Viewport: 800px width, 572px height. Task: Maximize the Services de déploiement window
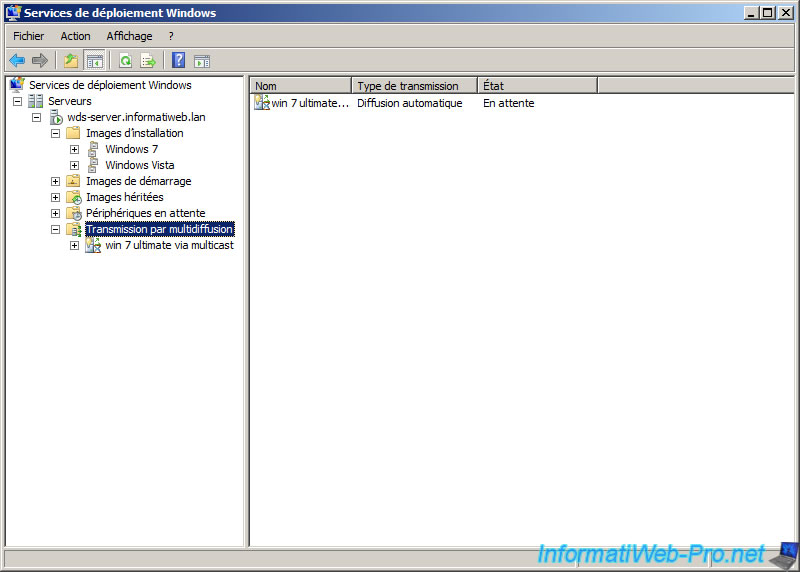pos(767,13)
